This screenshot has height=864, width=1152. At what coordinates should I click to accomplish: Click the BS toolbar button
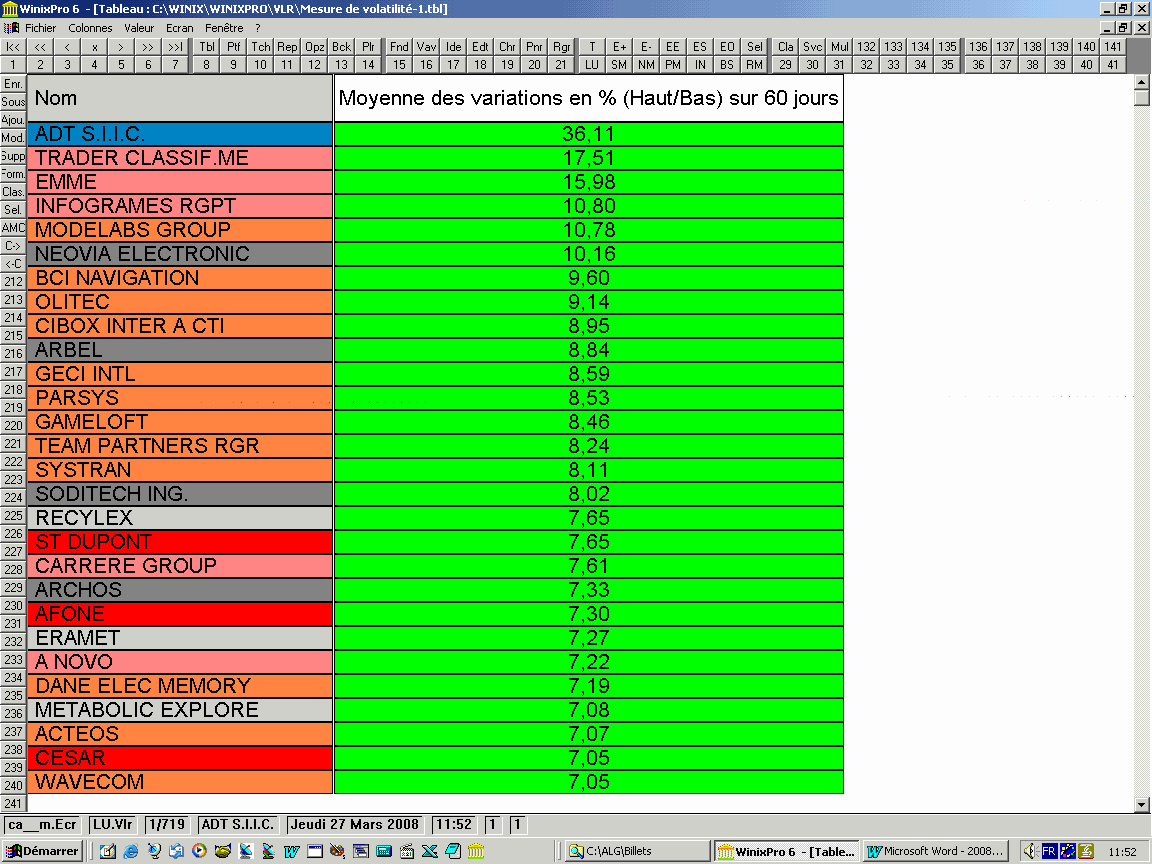727,65
